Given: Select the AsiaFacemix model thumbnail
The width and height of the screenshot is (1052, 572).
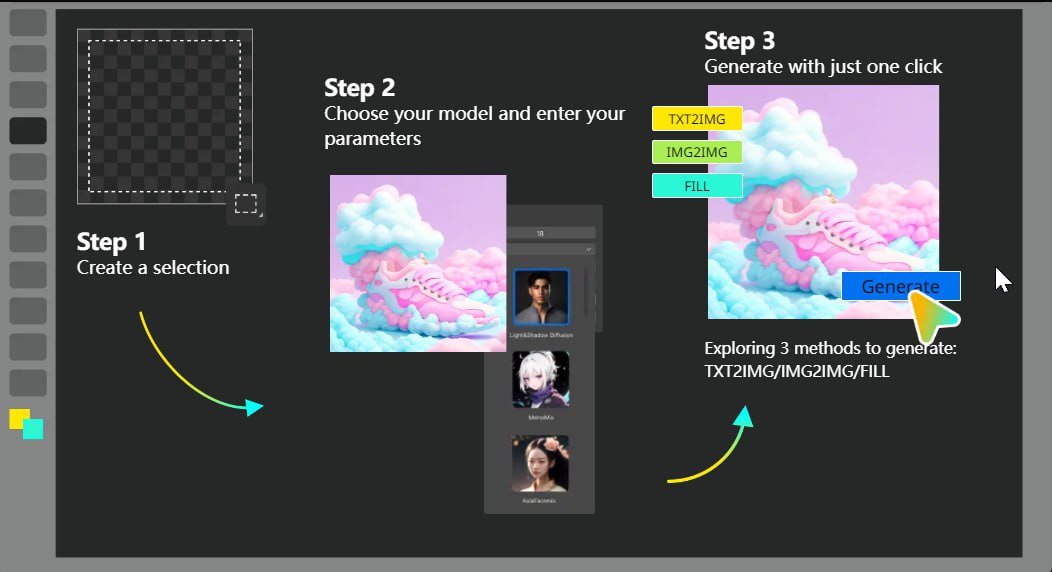Looking at the screenshot, I should tap(540, 462).
